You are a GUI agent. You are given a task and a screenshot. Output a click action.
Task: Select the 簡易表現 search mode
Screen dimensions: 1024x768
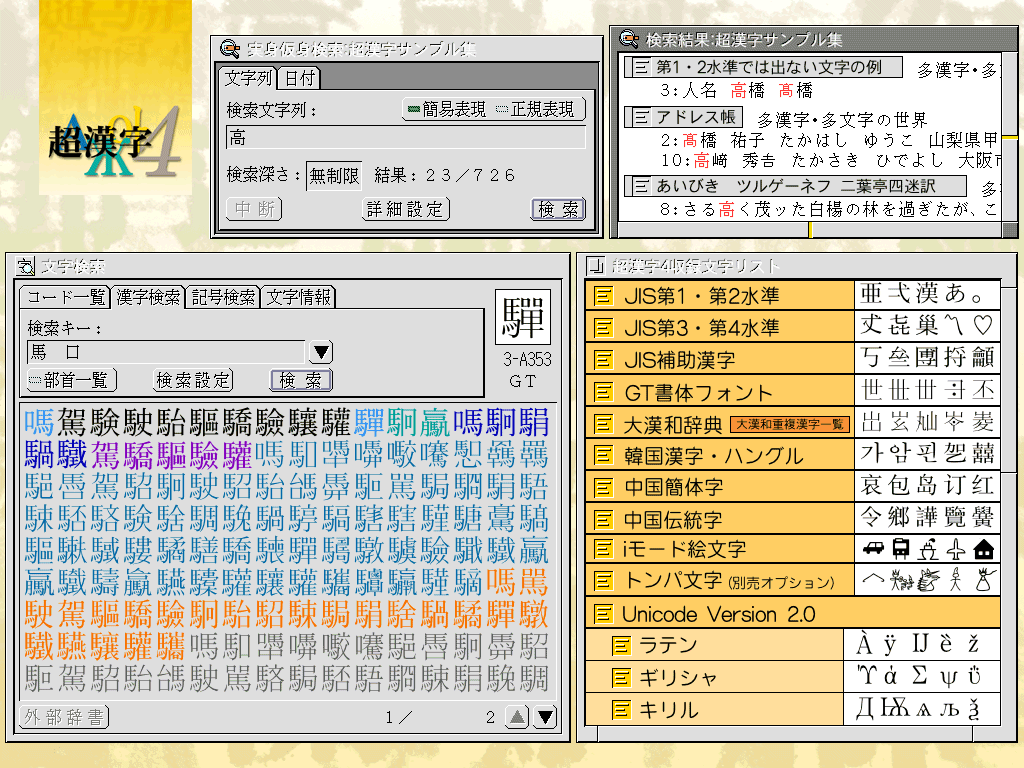tap(447, 109)
